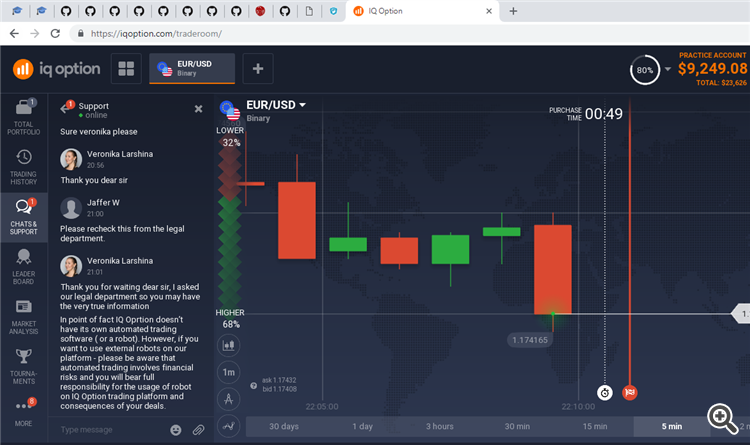Open the Leader Board

(23, 267)
